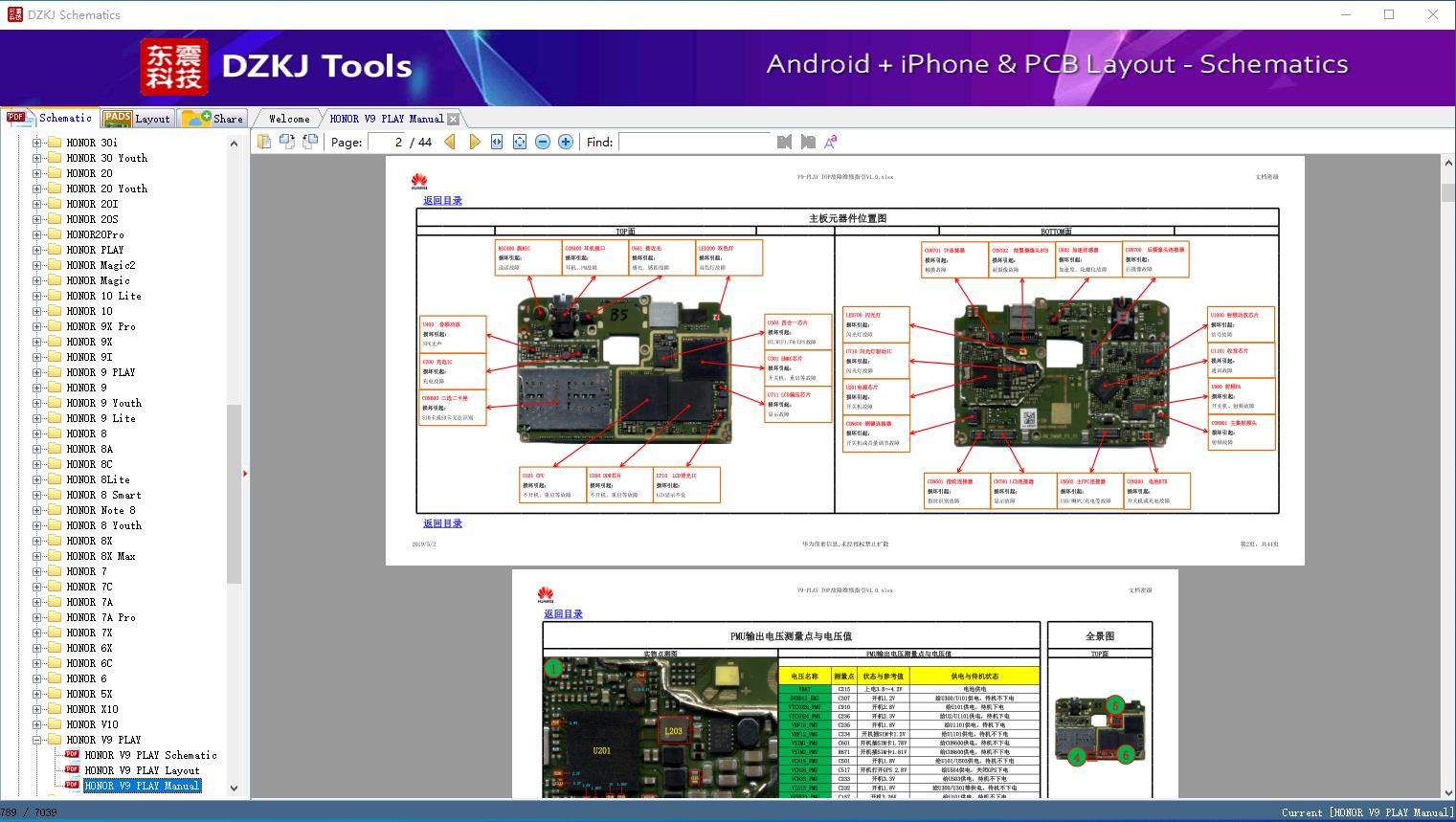Viewport: 1456px width, 822px height.
Task: Zoom out with the minus icon
Action: (x=543, y=142)
